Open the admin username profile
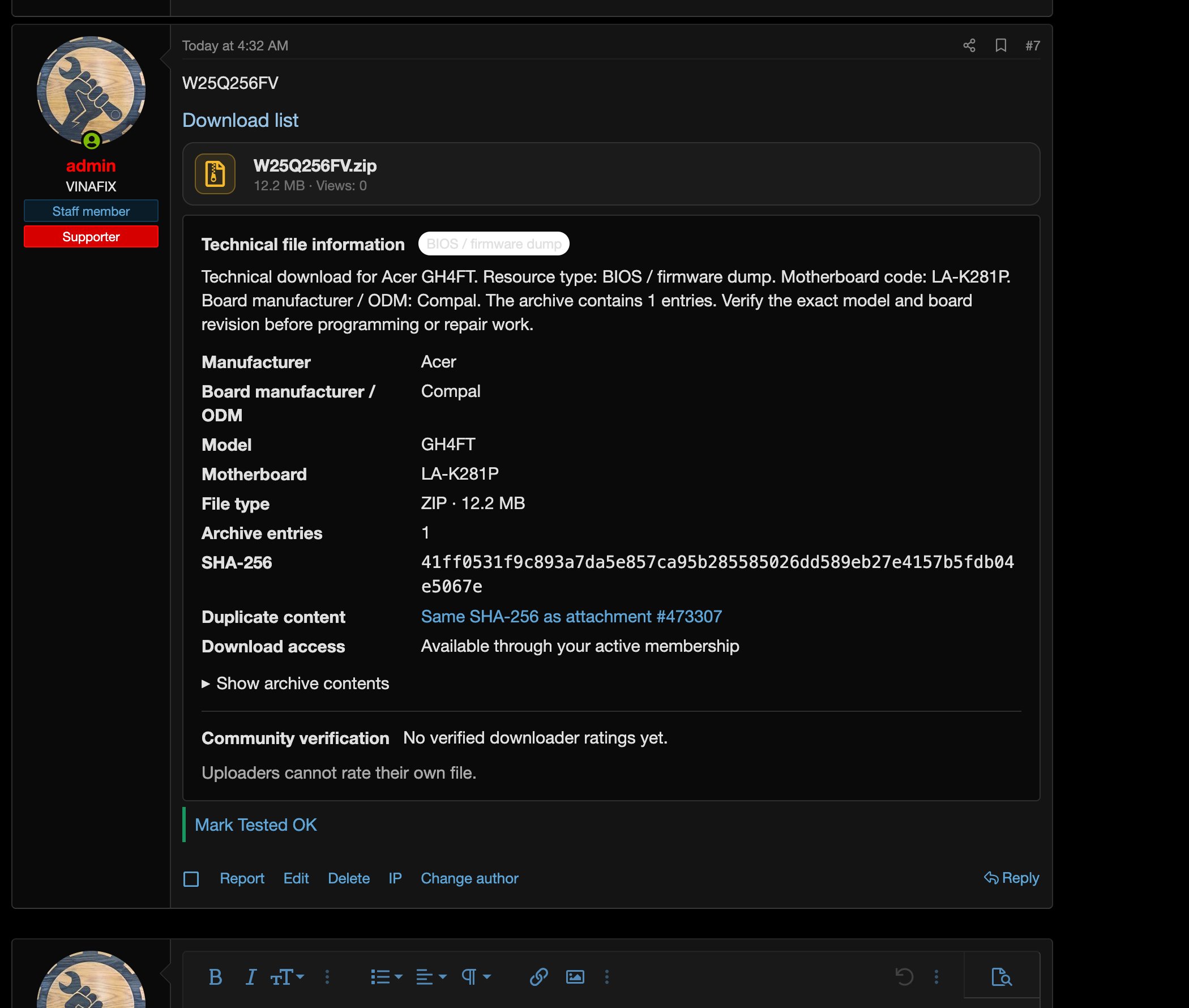The image size is (1189, 1008). click(91, 166)
